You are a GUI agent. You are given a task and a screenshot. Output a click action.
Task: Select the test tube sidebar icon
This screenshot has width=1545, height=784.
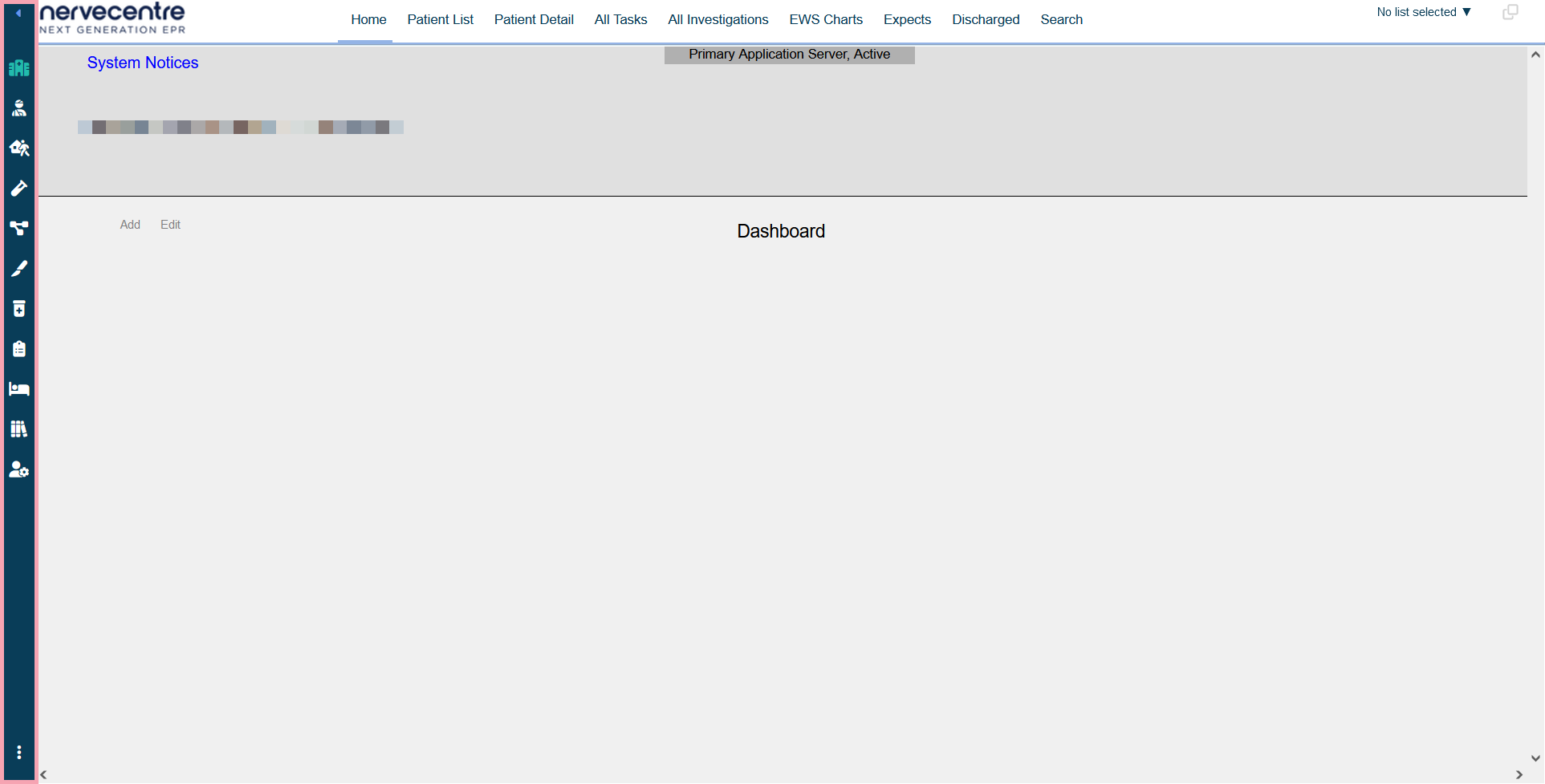19,189
